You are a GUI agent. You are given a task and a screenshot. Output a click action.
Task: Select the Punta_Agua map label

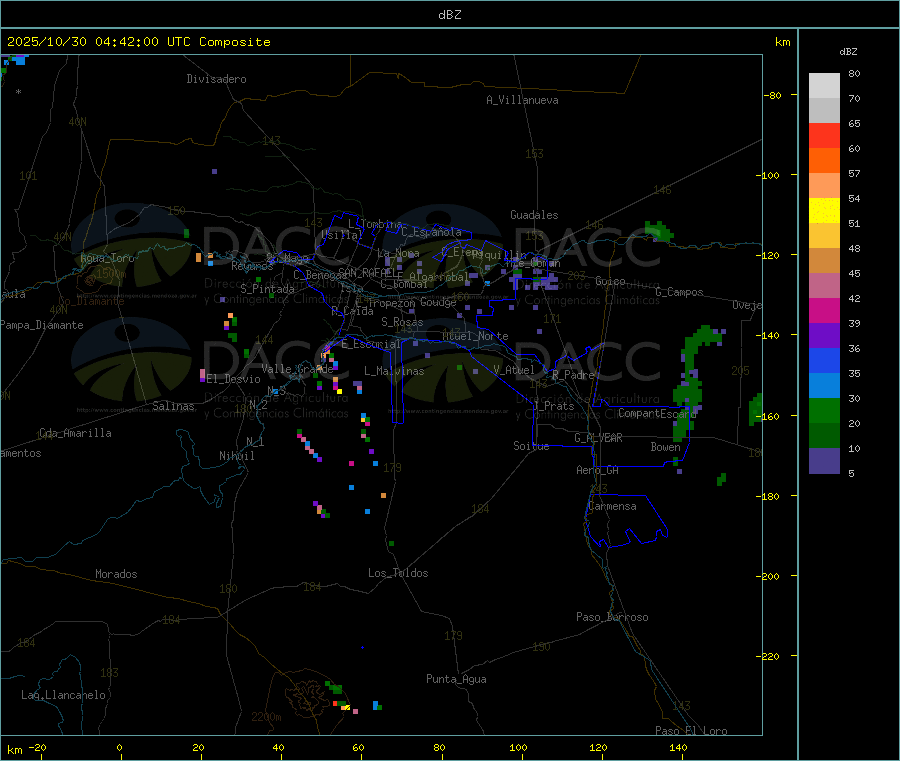point(456,679)
